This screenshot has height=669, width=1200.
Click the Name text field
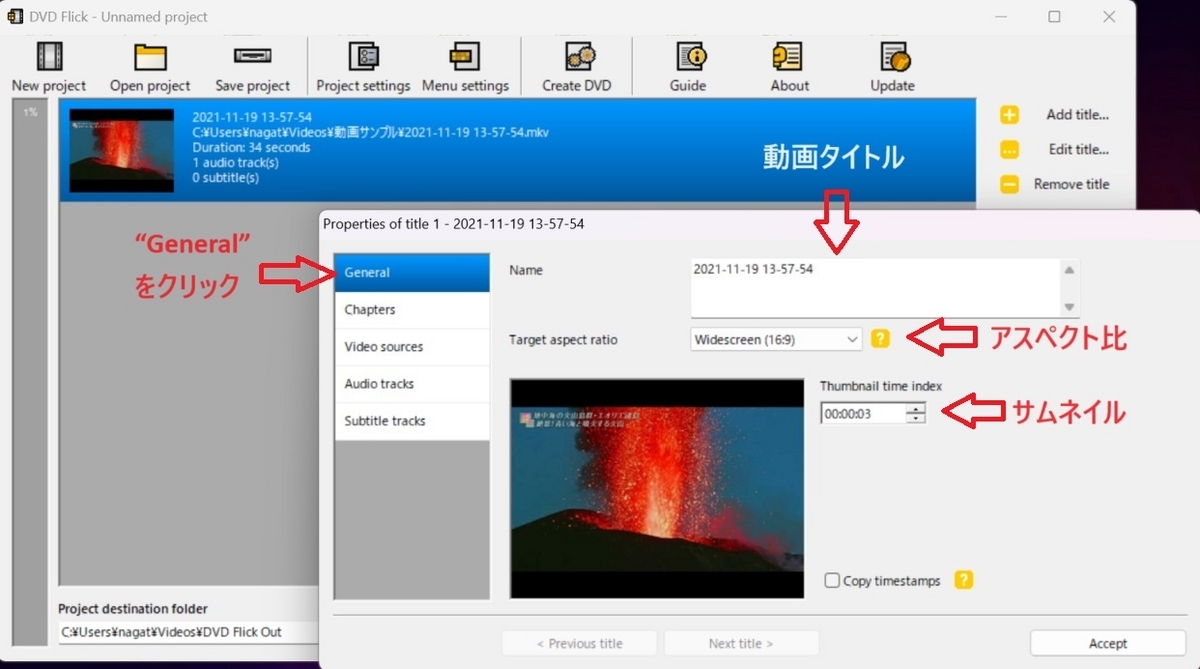[x=875, y=288]
